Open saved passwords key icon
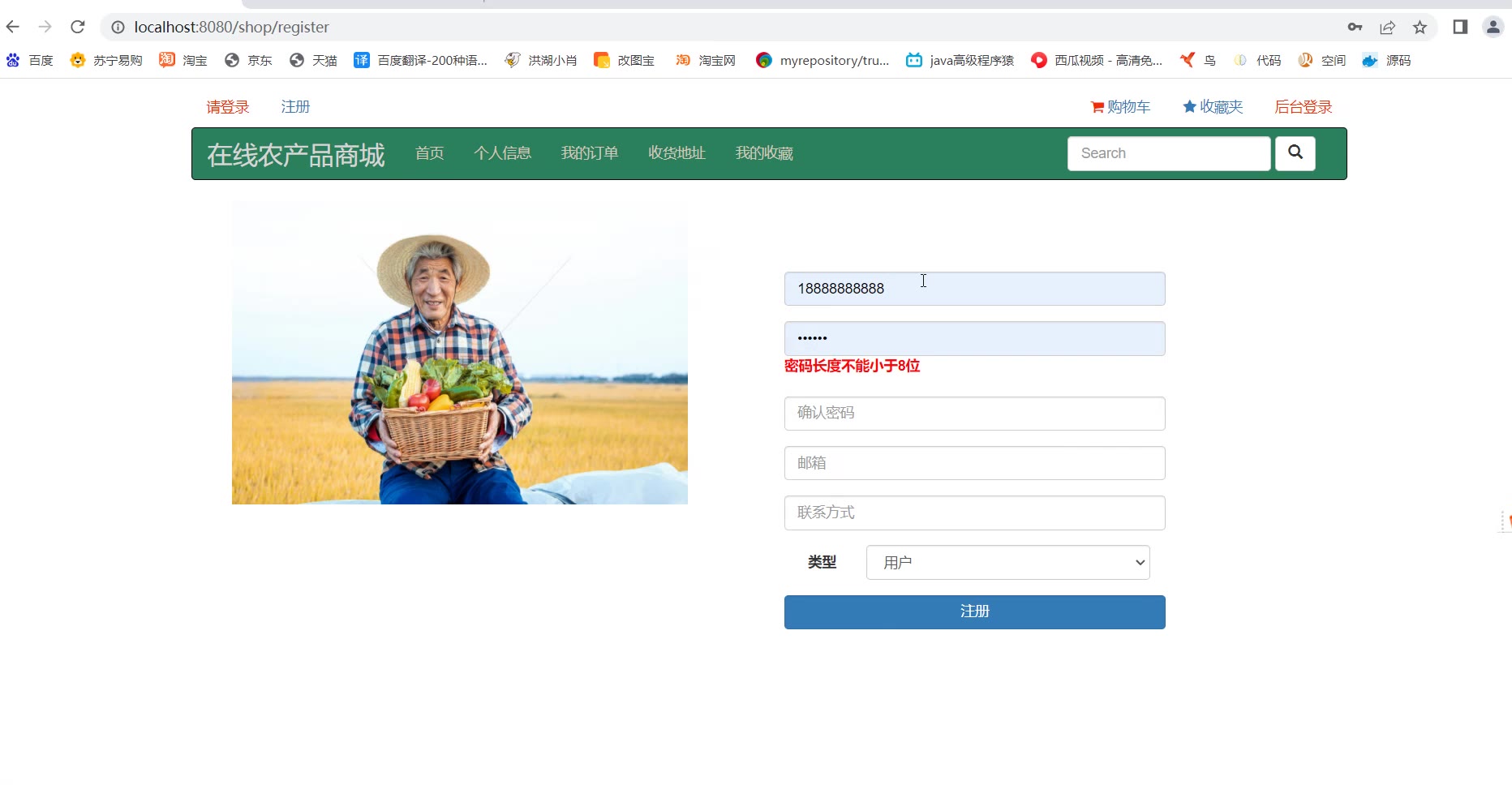This screenshot has width=1512, height=785. [1355, 27]
